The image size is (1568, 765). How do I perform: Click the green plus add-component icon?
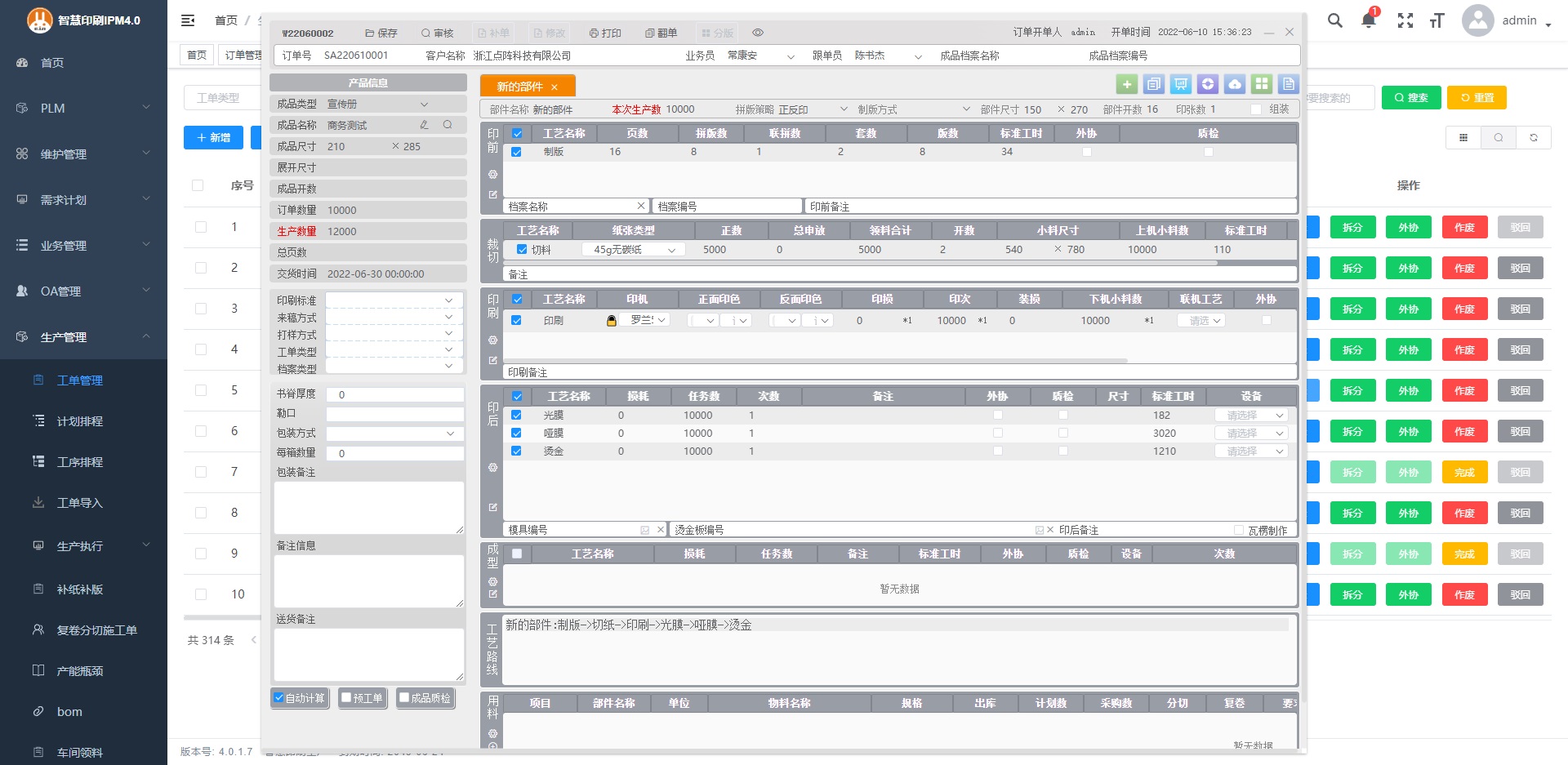(x=1127, y=84)
